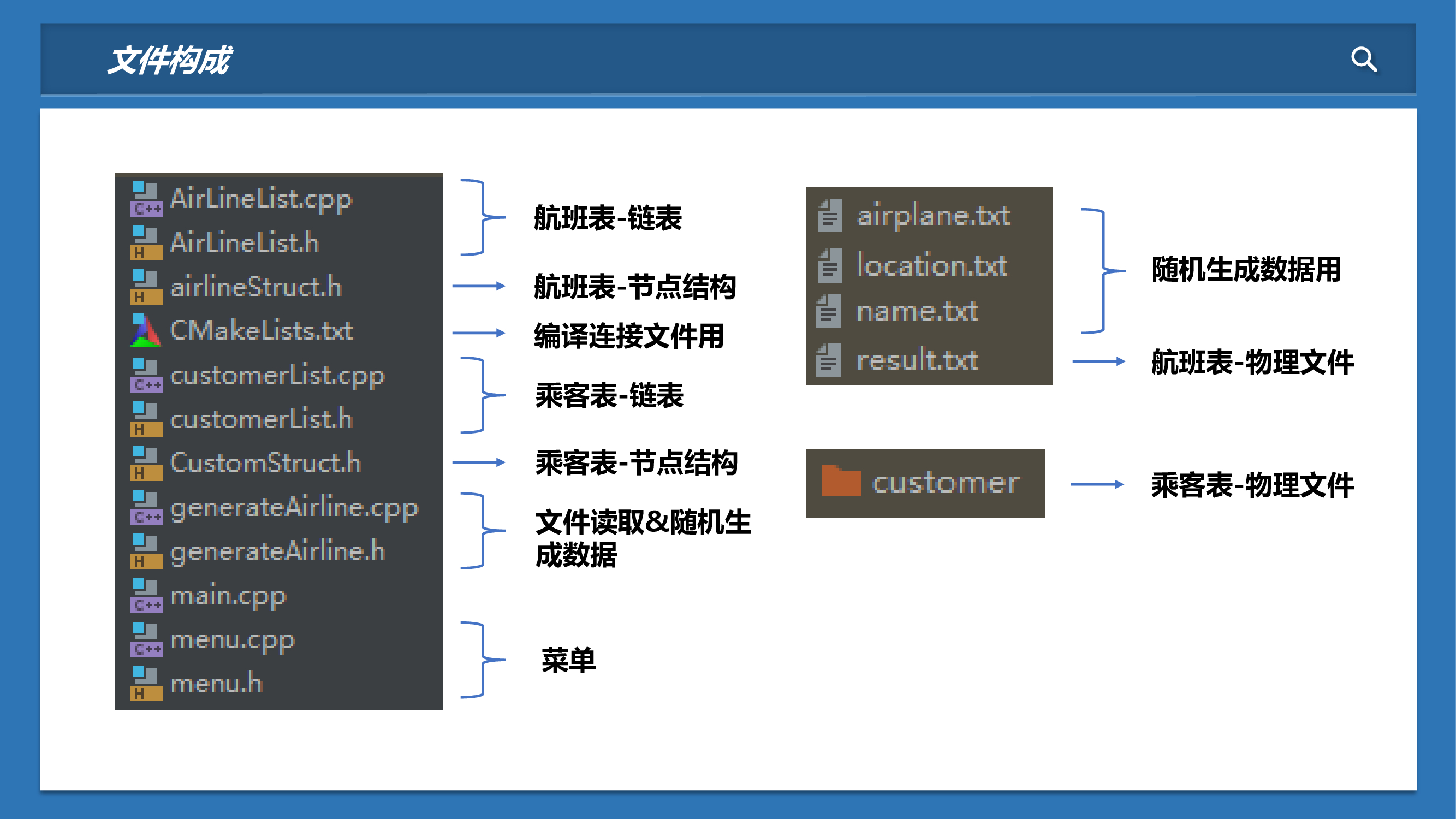Click the label 菜单

coord(568,660)
